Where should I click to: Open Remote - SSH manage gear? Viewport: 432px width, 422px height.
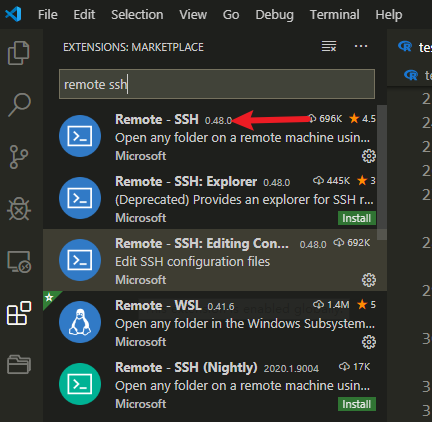(369, 156)
